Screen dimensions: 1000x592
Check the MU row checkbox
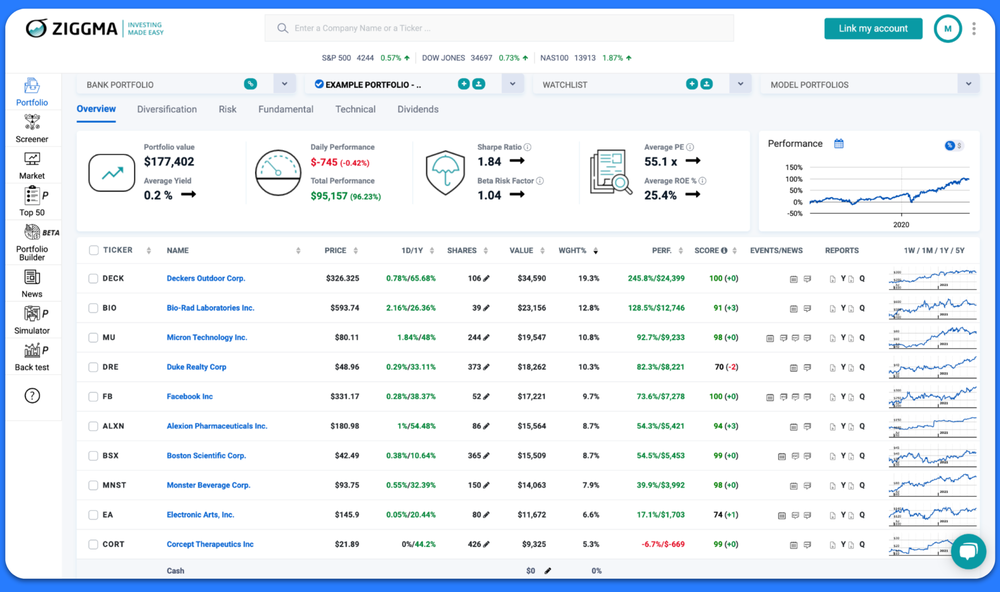pos(93,337)
